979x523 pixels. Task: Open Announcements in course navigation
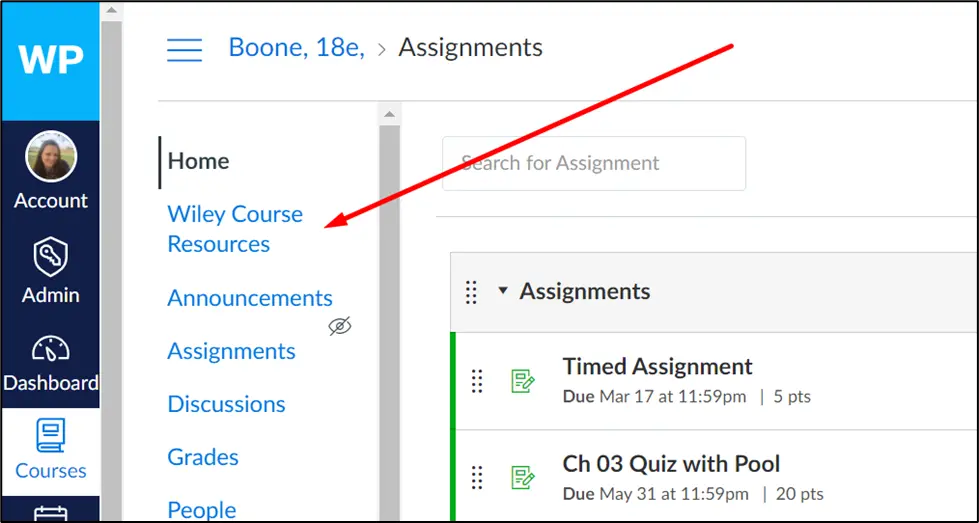coord(250,298)
